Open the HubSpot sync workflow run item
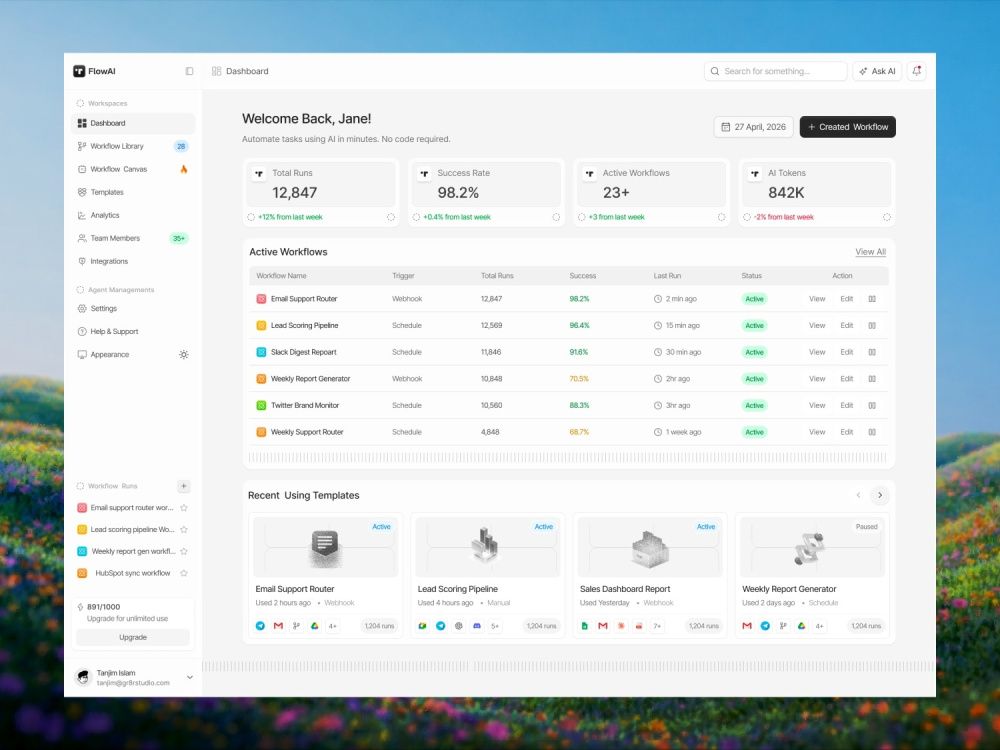Image resolution: width=1000 pixels, height=750 pixels. click(x=132, y=573)
